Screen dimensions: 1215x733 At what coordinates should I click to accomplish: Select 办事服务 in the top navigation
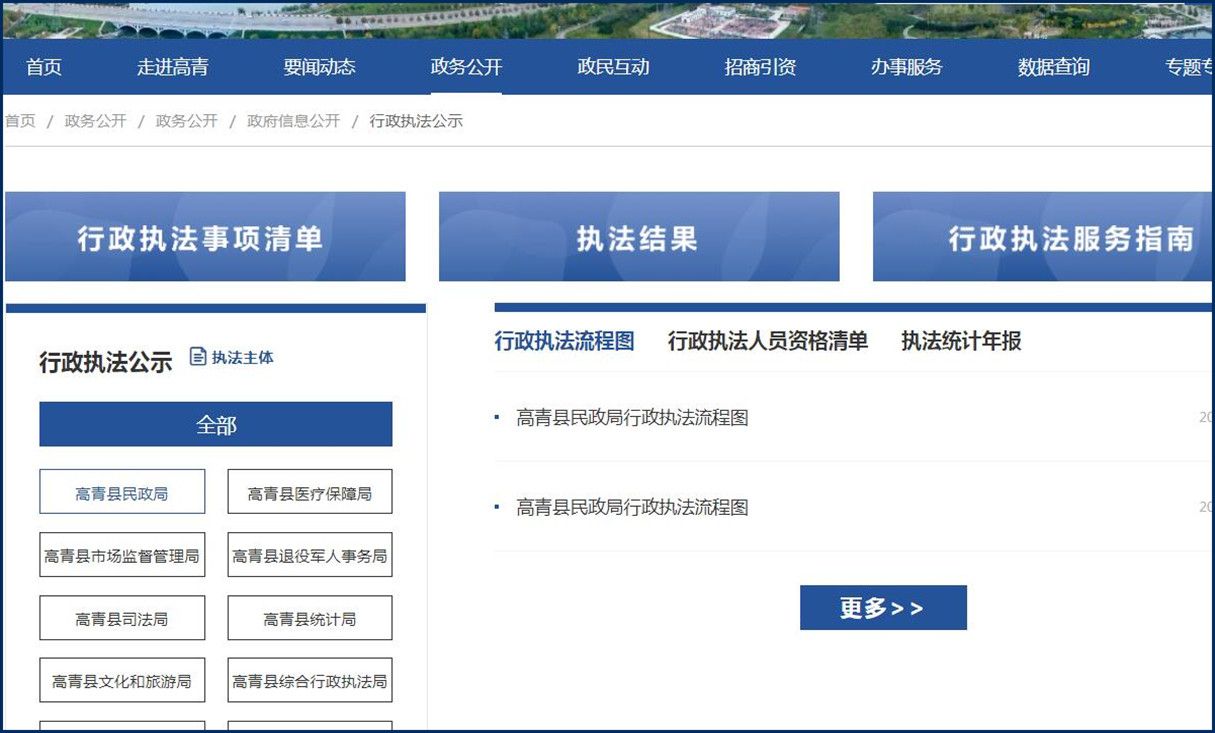(906, 67)
